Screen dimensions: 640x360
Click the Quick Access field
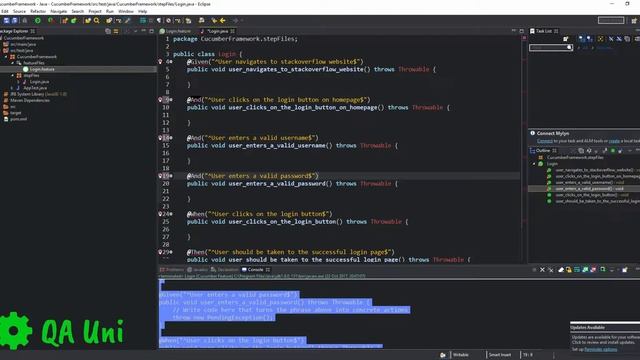611,20
